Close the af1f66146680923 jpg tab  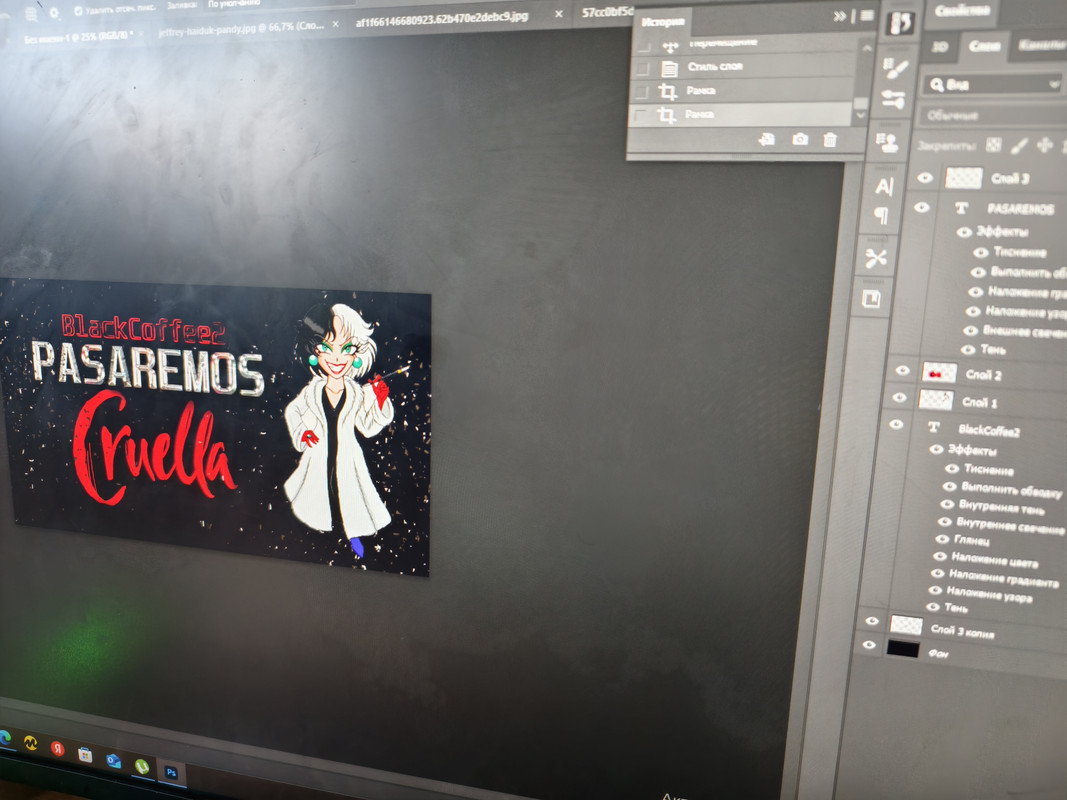pos(559,14)
